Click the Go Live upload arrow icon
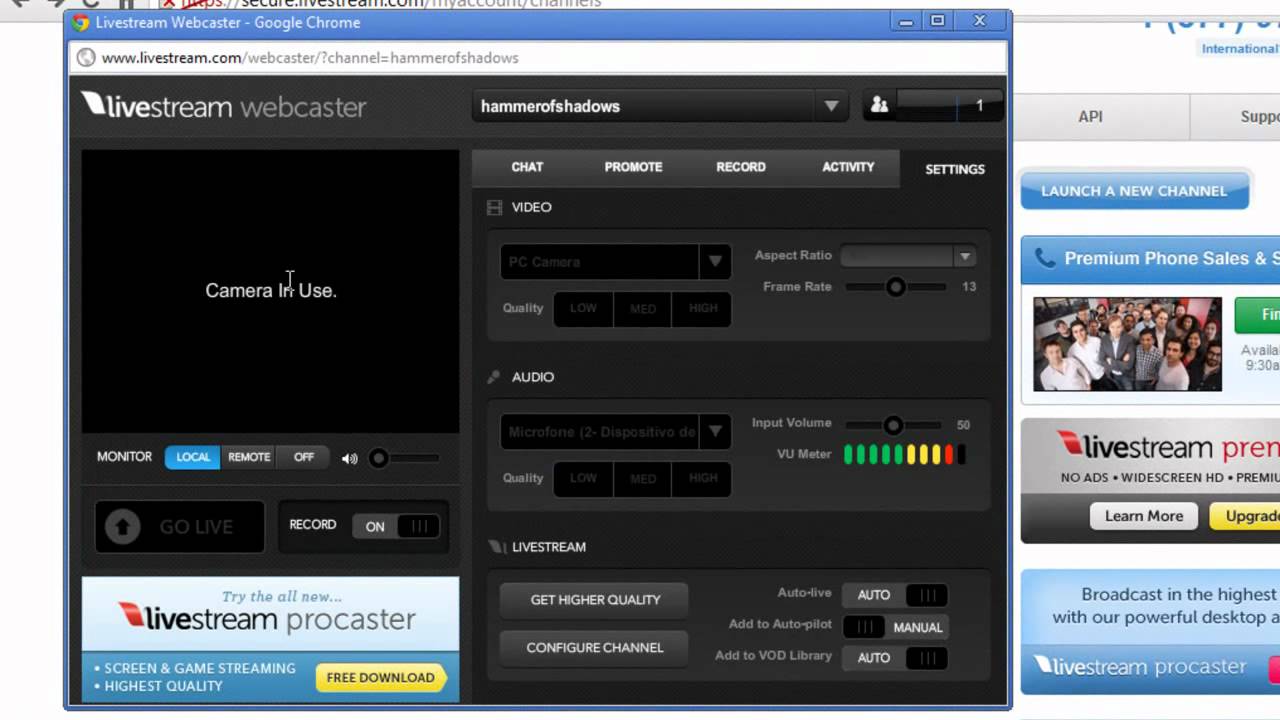Image resolution: width=1280 pixels, height=720 pixels. pyautogui.click(x=123, y=527)
